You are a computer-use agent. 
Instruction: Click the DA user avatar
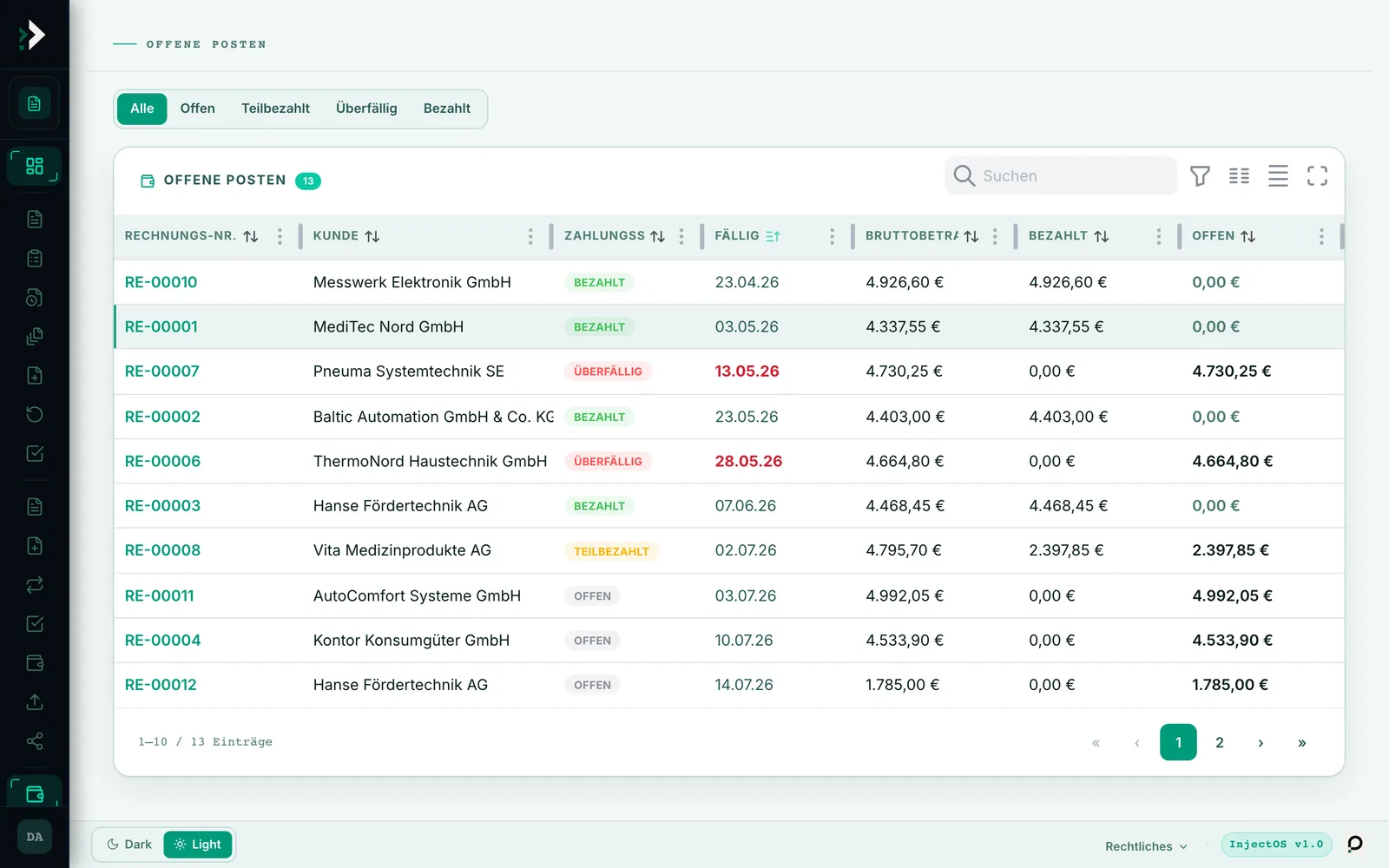(x=35, y=837)
